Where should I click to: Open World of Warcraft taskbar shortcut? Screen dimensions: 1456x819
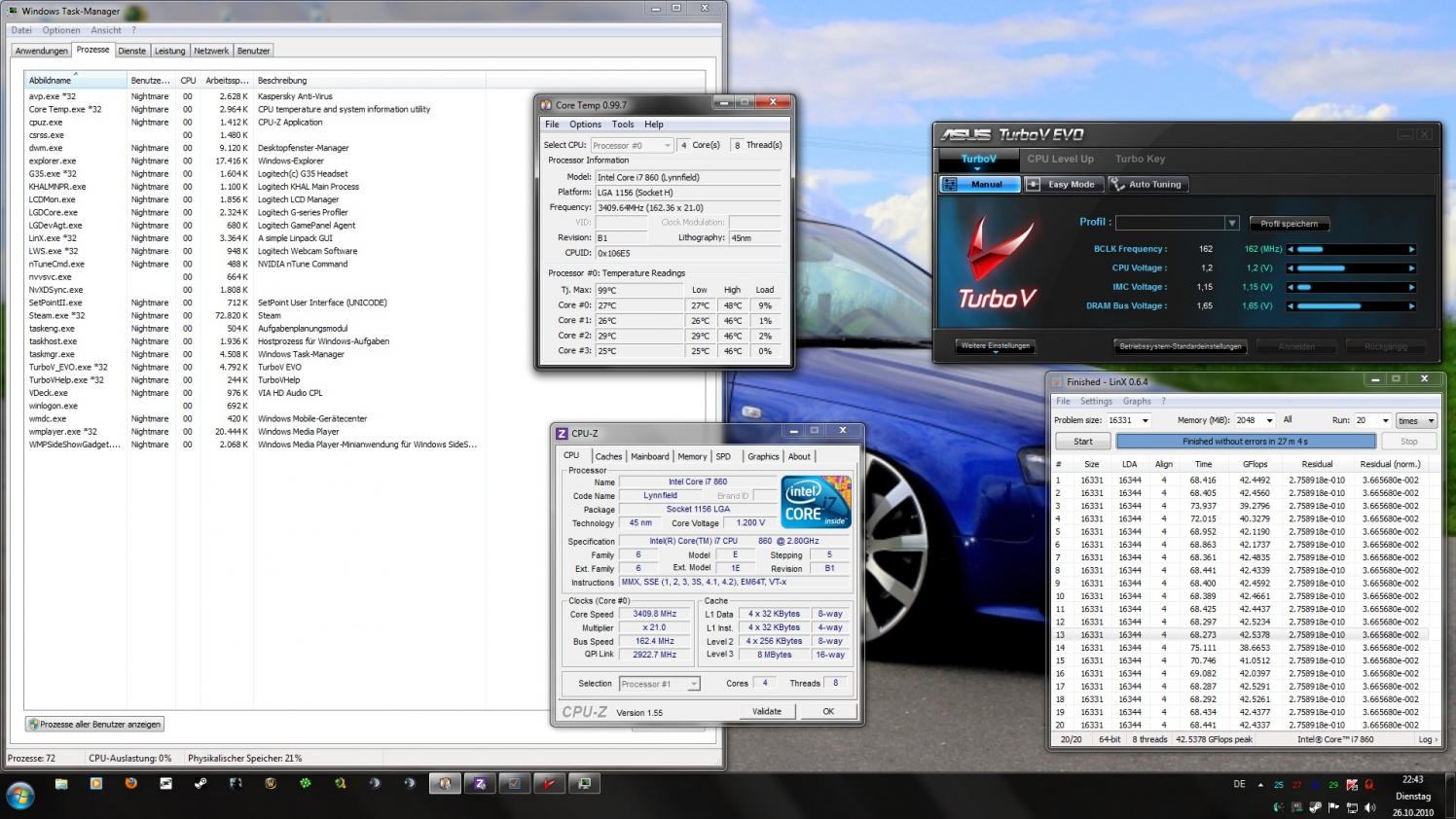click(271, 783)
